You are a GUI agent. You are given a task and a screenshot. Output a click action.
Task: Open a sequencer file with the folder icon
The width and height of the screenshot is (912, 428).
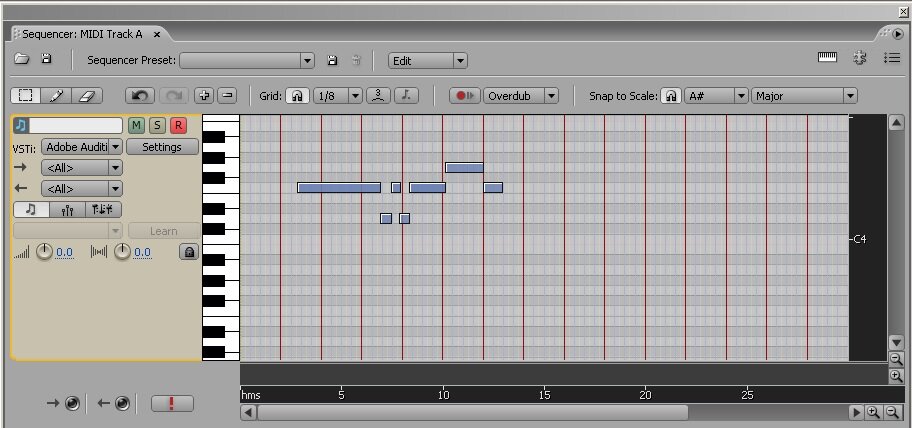coord(22,59)
